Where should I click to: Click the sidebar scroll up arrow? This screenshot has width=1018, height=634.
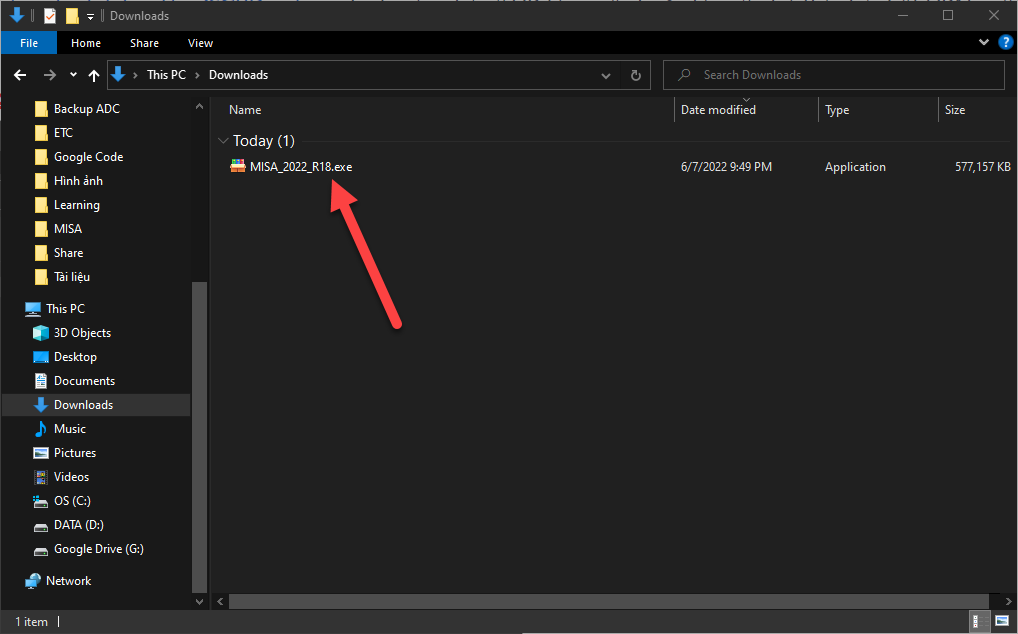coord(199,106)
